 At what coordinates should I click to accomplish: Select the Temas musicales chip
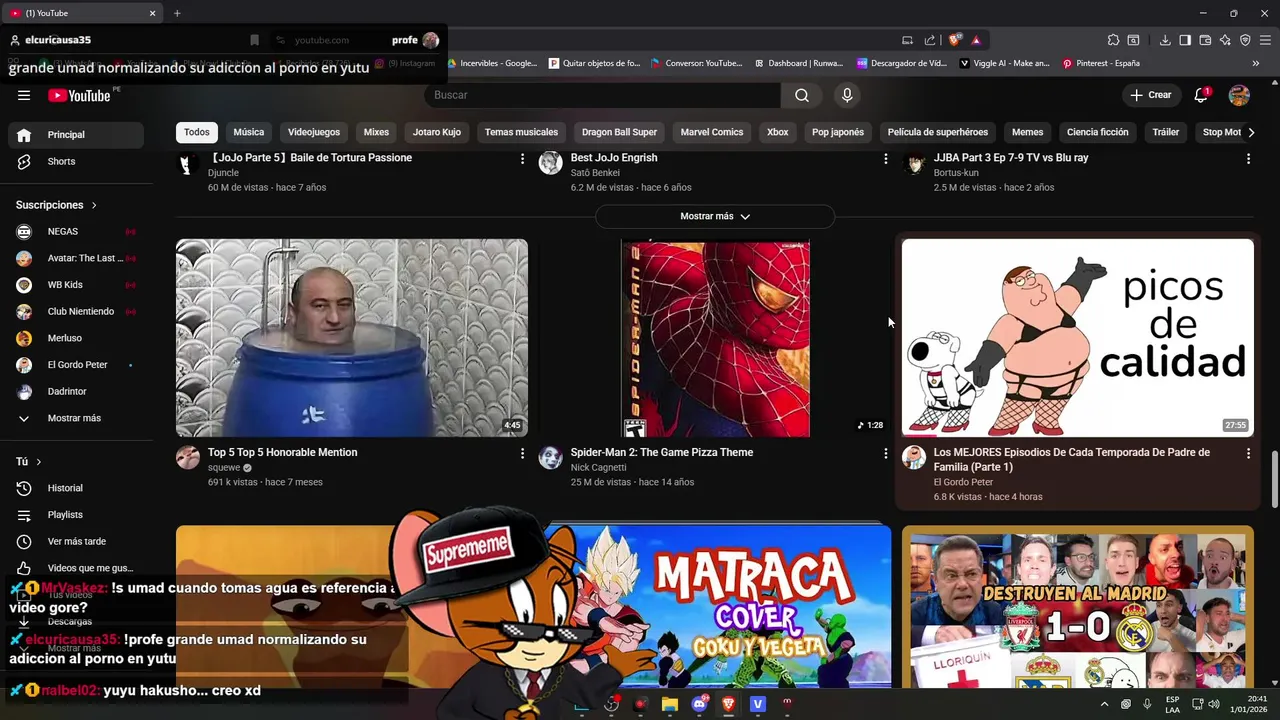(521, 132)
